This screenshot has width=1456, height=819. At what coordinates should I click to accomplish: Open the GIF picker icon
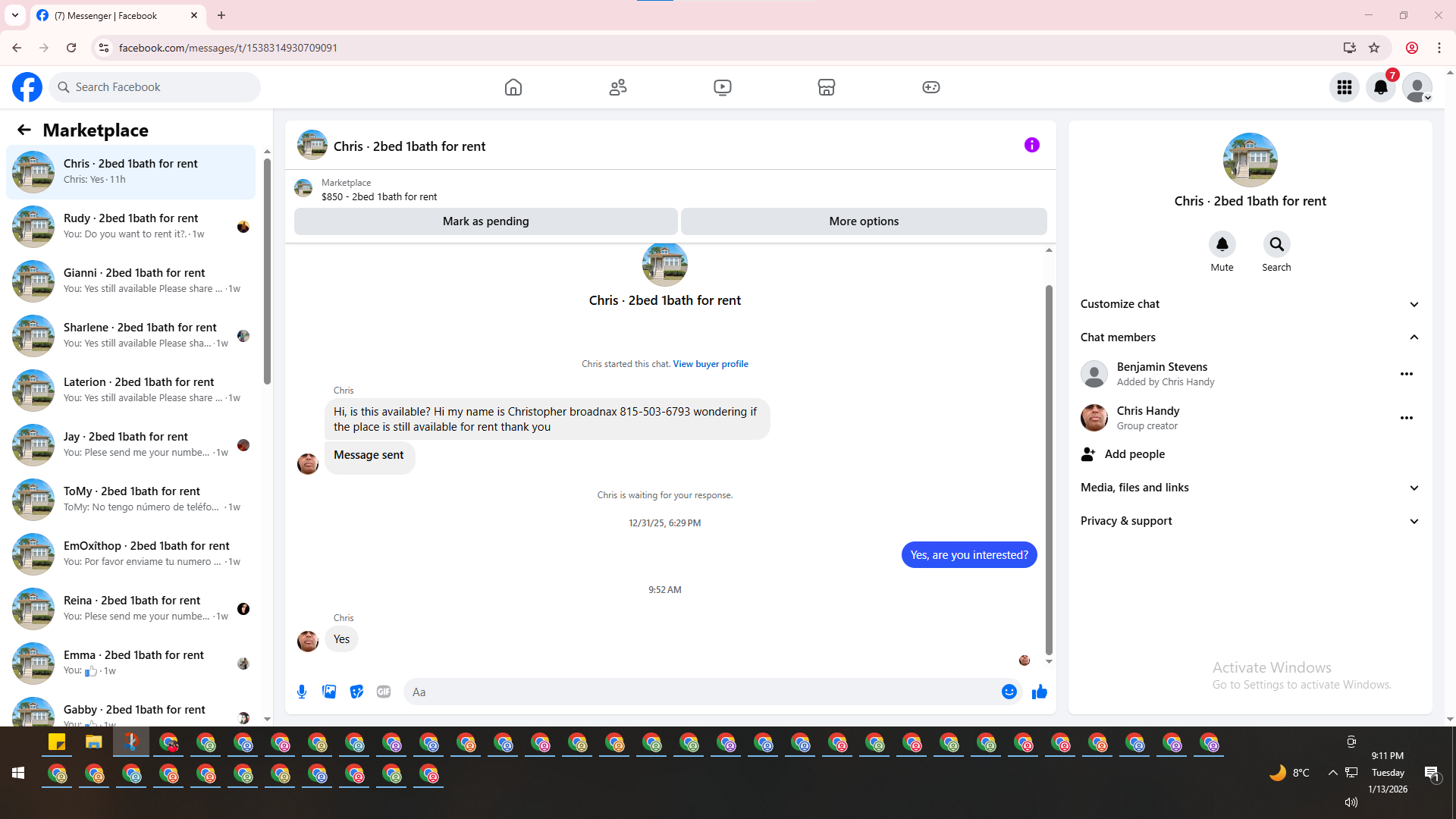[384, 692]
